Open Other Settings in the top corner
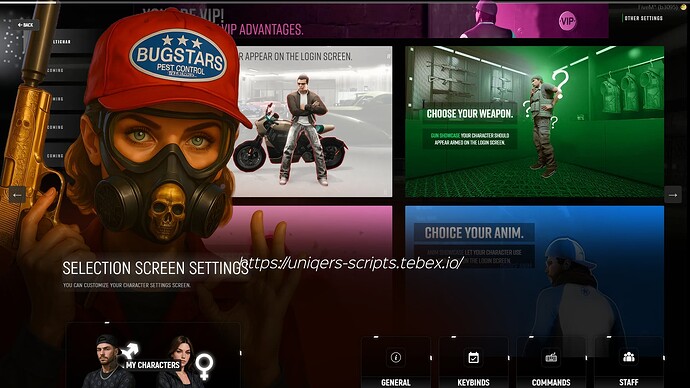This screenshot has width=690, height=388. point(643,18)
